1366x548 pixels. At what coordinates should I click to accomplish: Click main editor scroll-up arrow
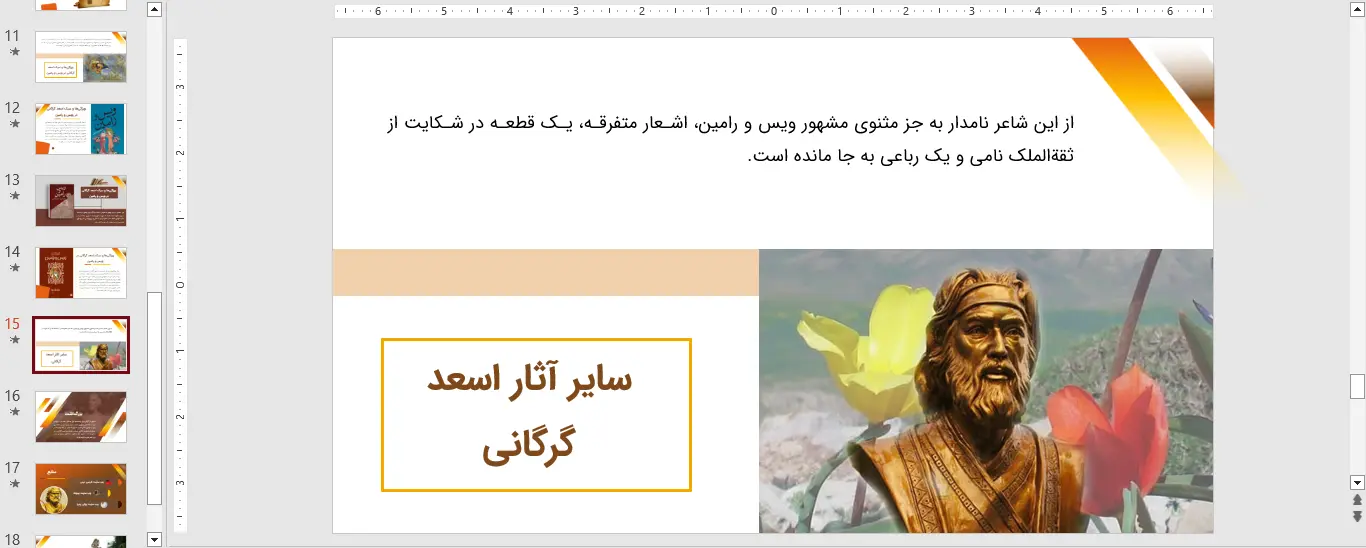[1357, 10]
